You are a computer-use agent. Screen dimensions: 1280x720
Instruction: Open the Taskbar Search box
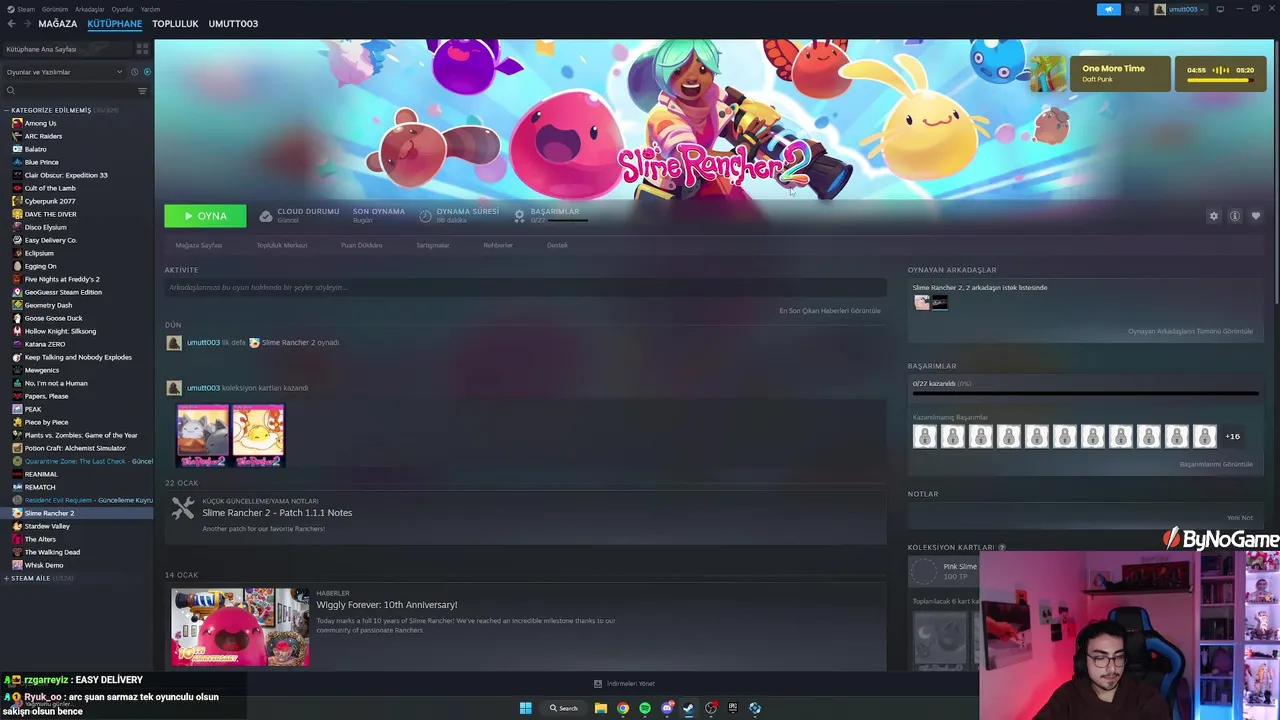click(x=564, y=708)
